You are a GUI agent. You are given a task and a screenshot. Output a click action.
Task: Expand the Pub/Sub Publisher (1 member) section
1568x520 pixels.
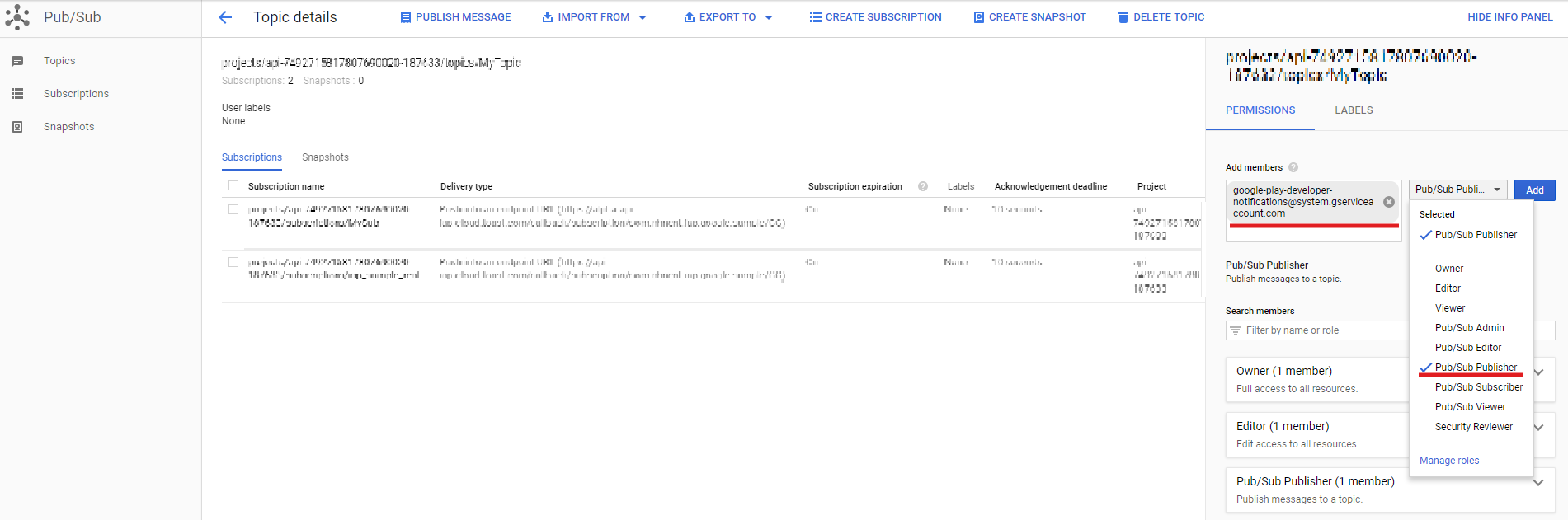coord(1538,482)
